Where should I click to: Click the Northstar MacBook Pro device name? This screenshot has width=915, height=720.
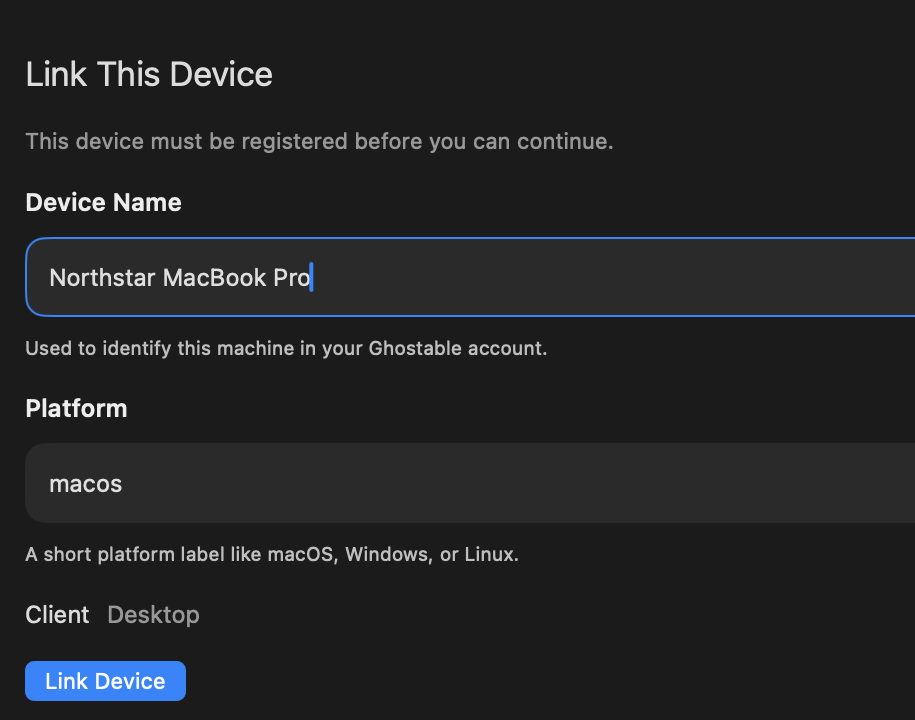click(x=180, y=277)
